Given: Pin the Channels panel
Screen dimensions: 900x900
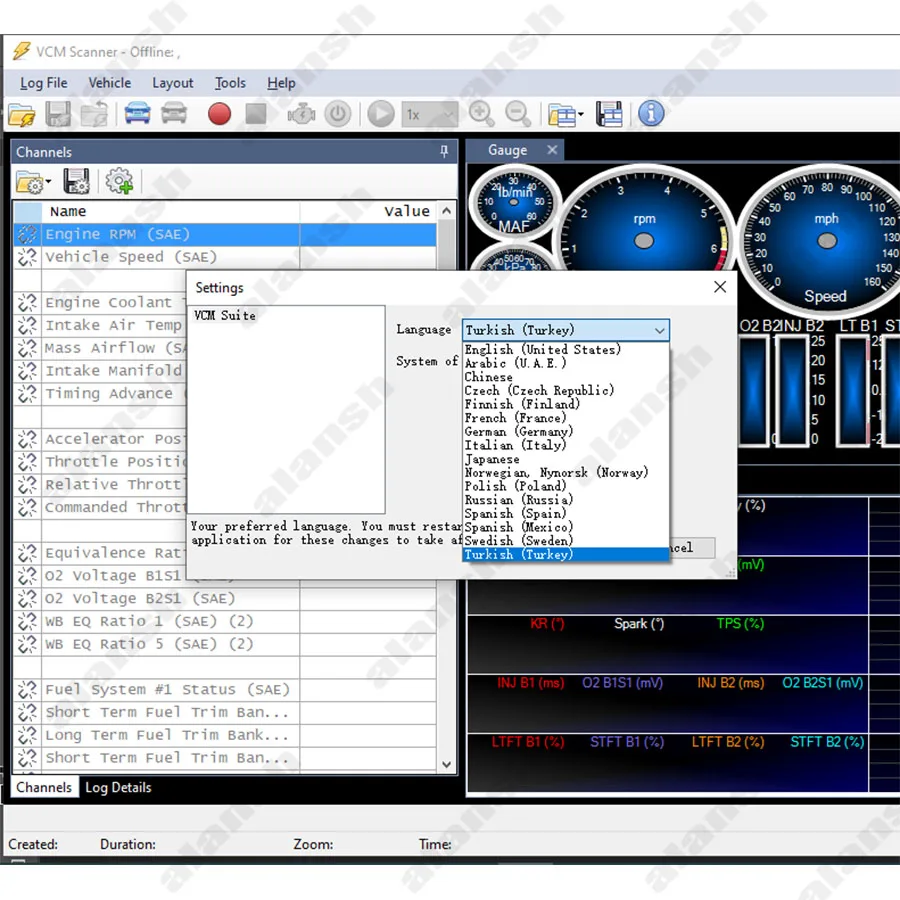Looking at the screenshot, I should tap(444, 152).
